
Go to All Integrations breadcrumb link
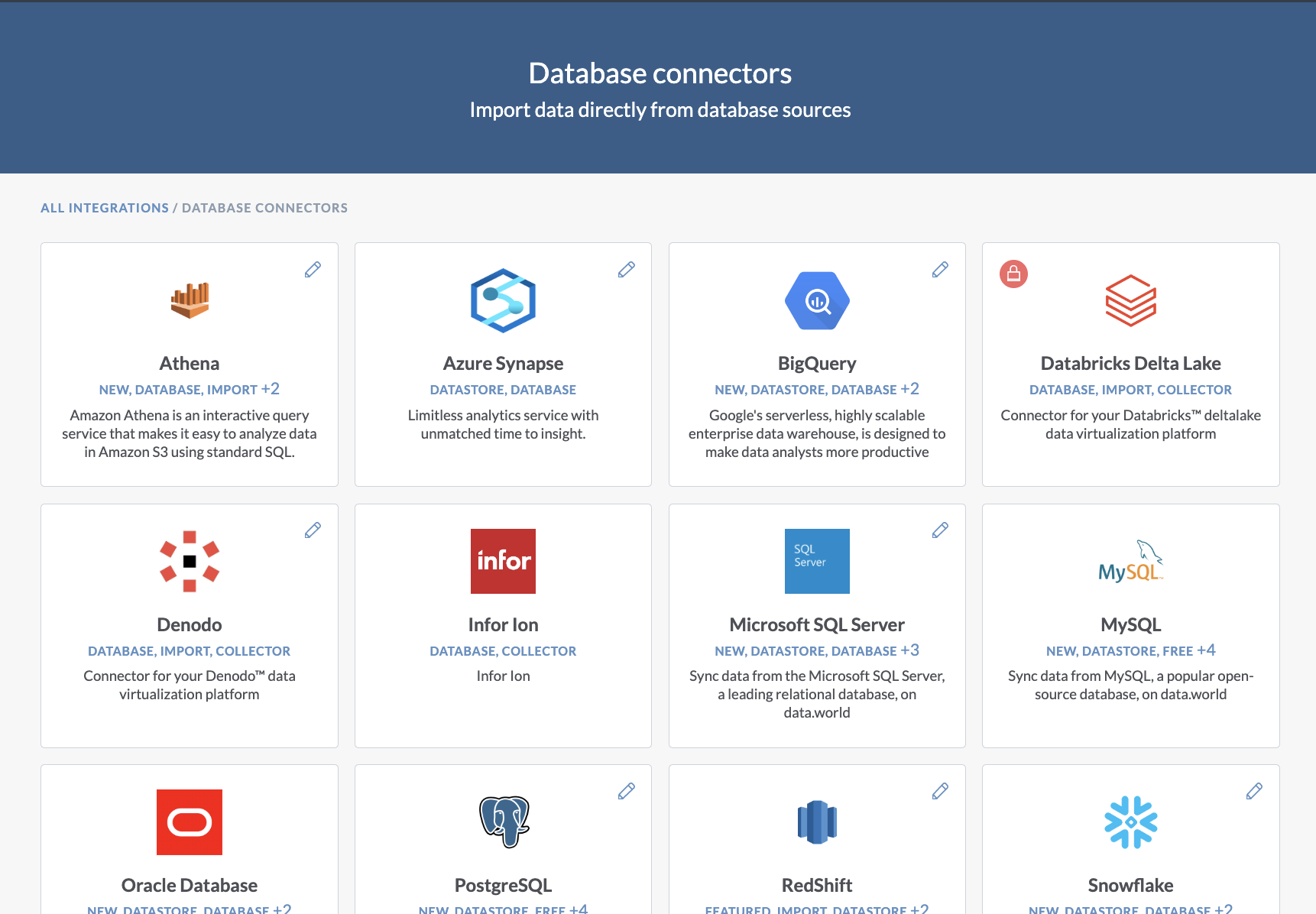[x=105, y=208]
